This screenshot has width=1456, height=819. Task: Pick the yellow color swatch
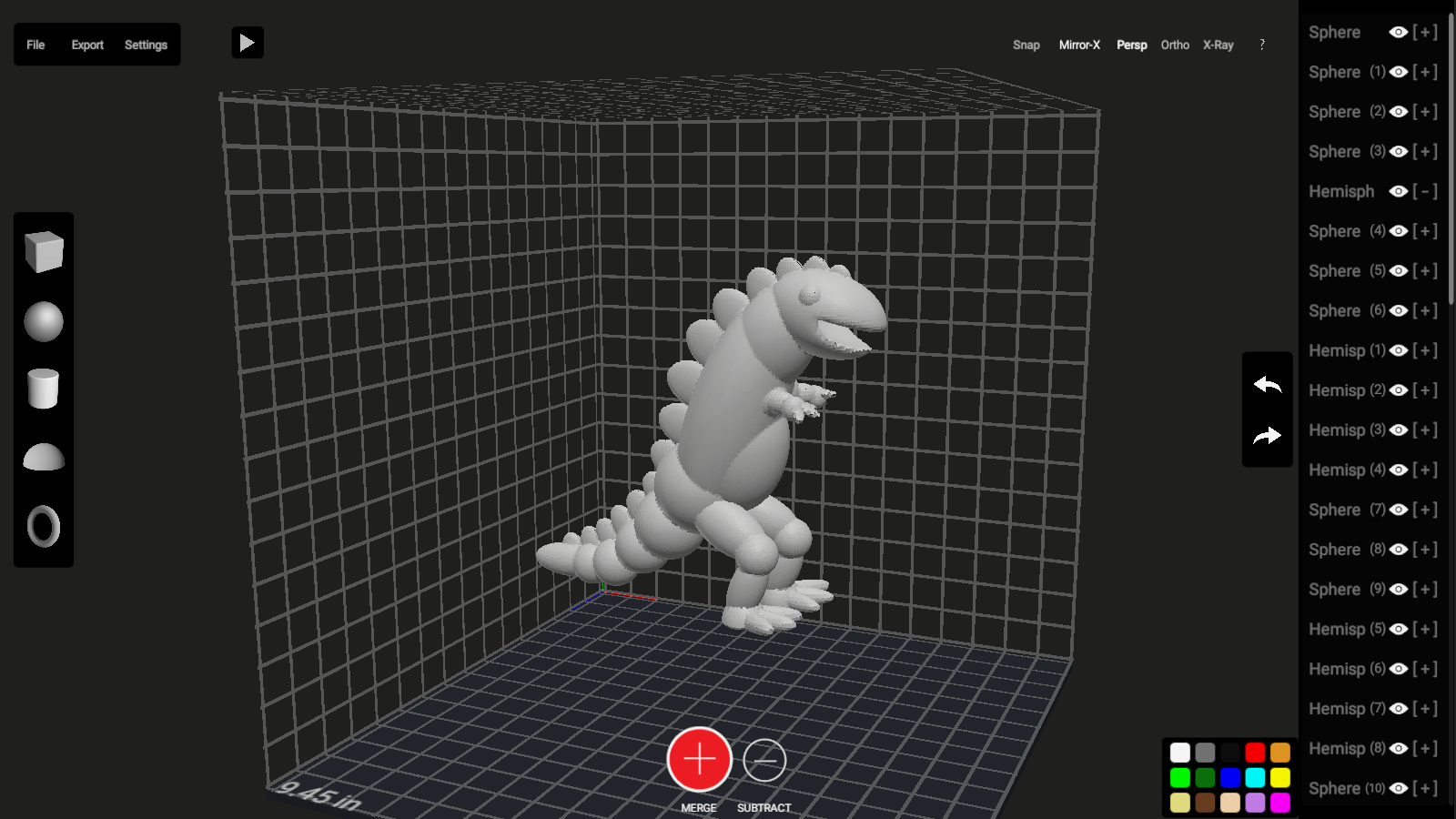[x=1280, y=778]
